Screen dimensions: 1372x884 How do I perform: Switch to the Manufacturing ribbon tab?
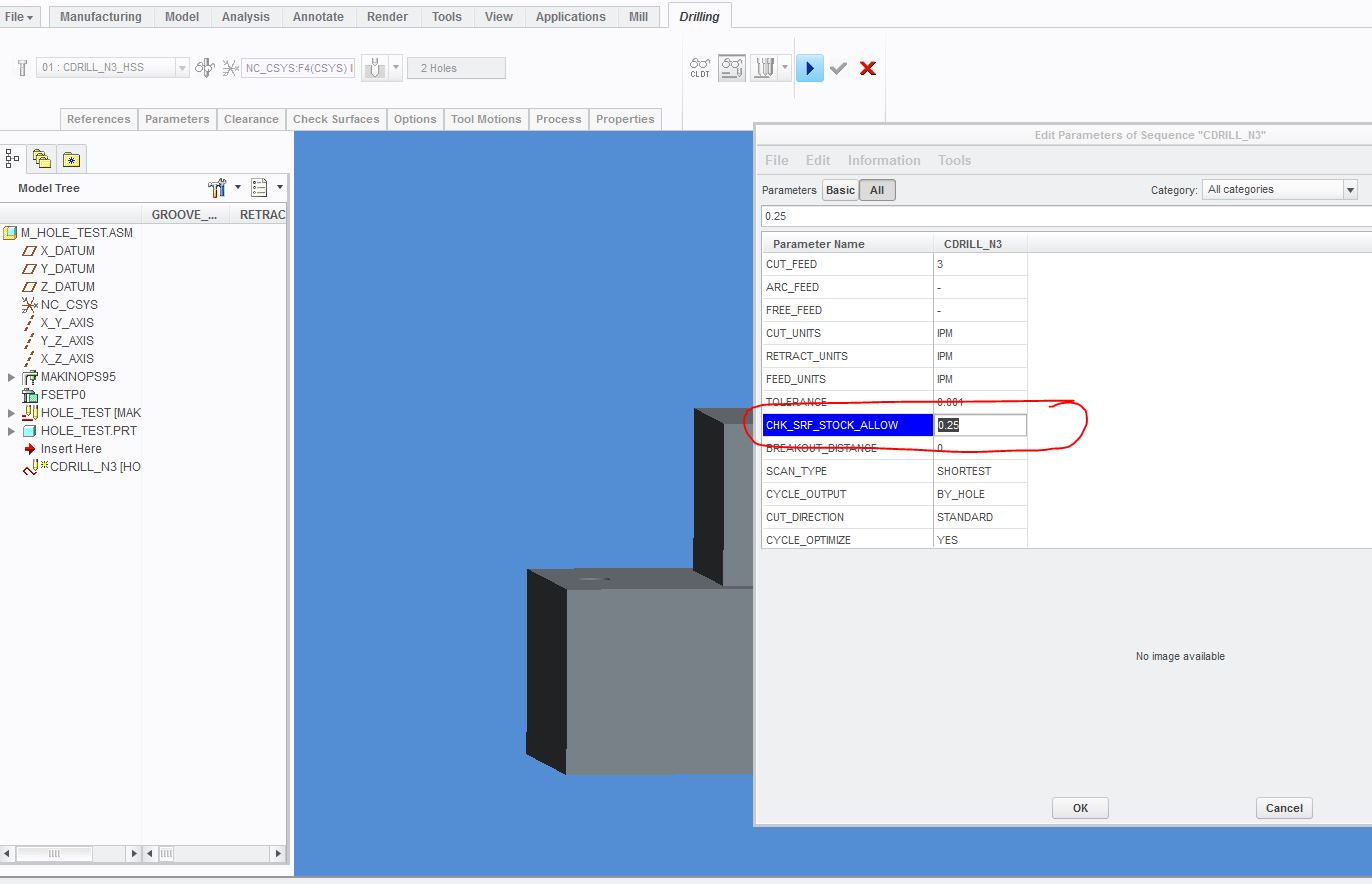pyautogui.click(x=101, y=17)
